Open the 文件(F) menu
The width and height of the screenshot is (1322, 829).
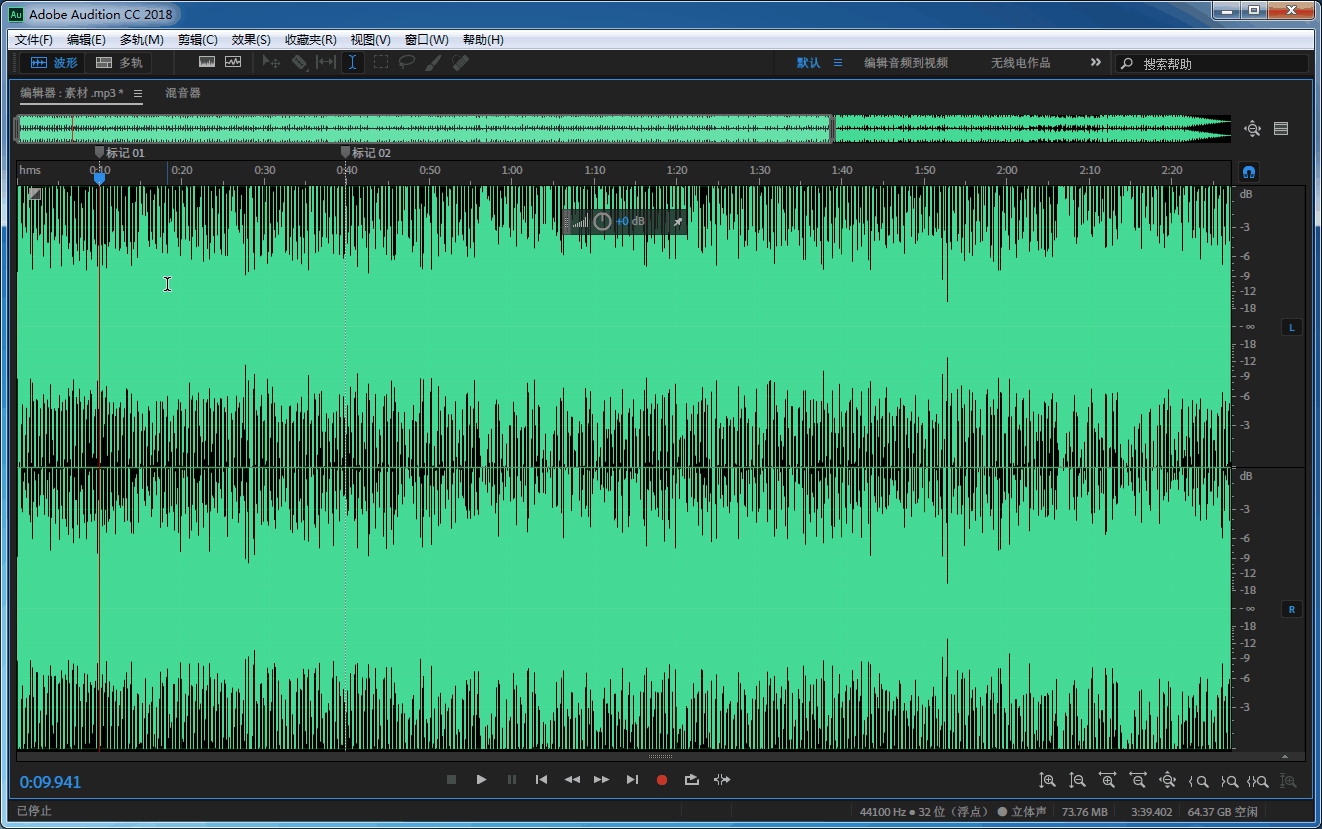pos(34,40)
